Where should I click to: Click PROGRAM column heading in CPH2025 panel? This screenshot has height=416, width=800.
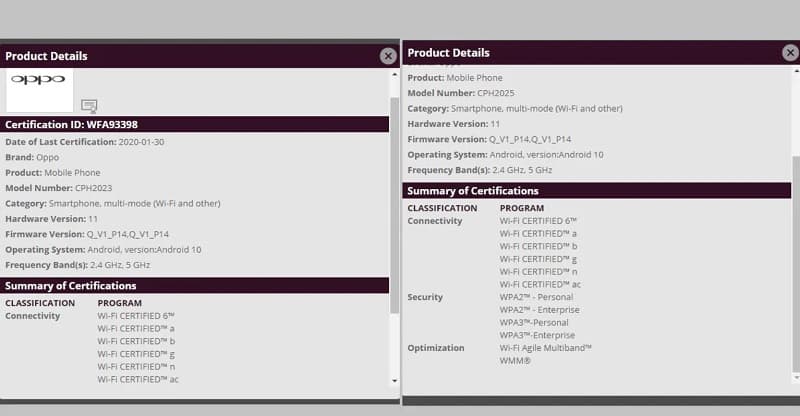tap(522, 208)
